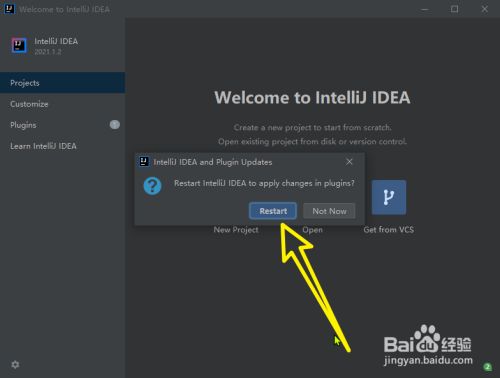Choose Not Now in the update dialog

pyautogui.click(x=329, y=211)
